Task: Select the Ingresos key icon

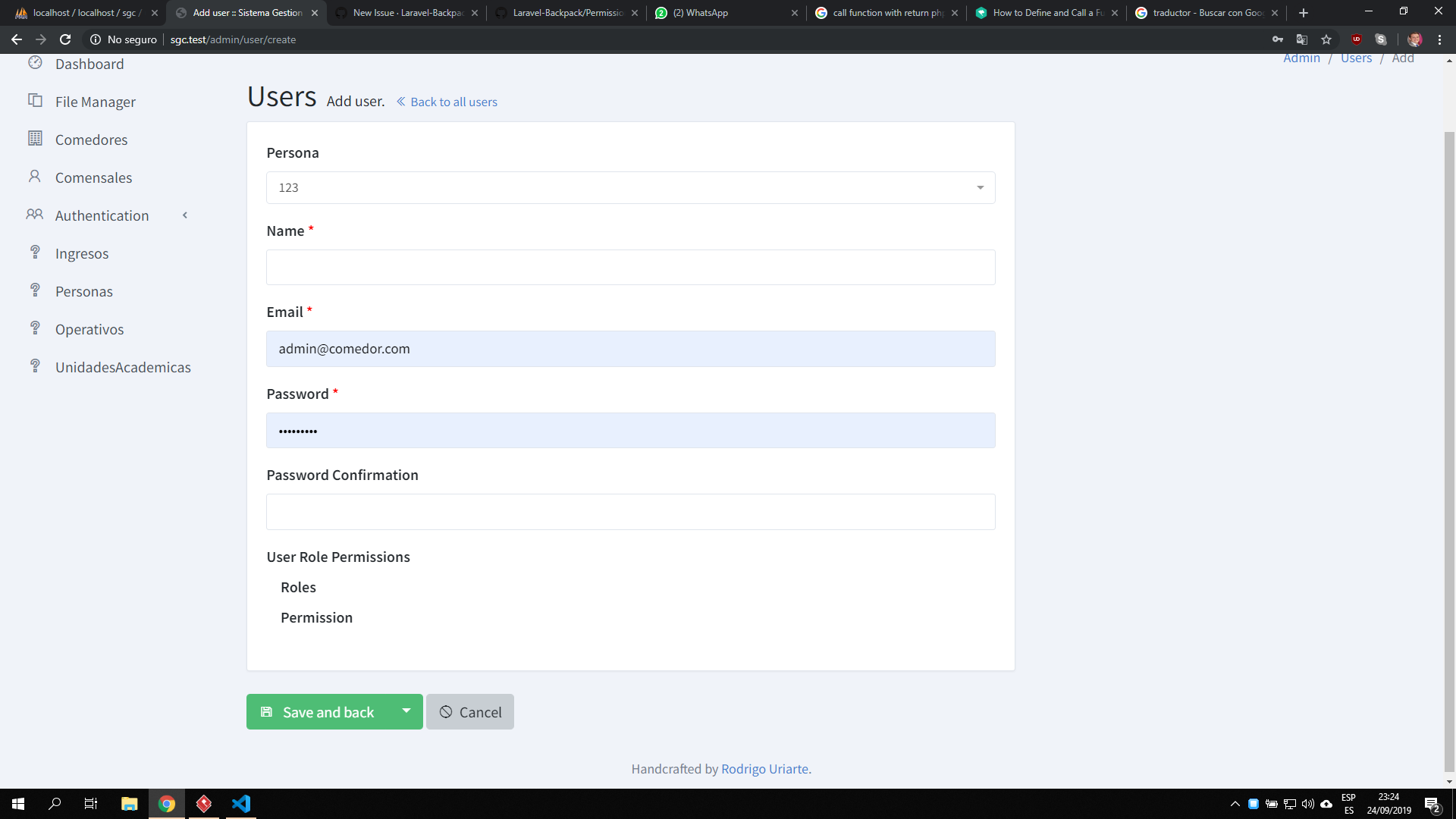Action: pos(35,253)
